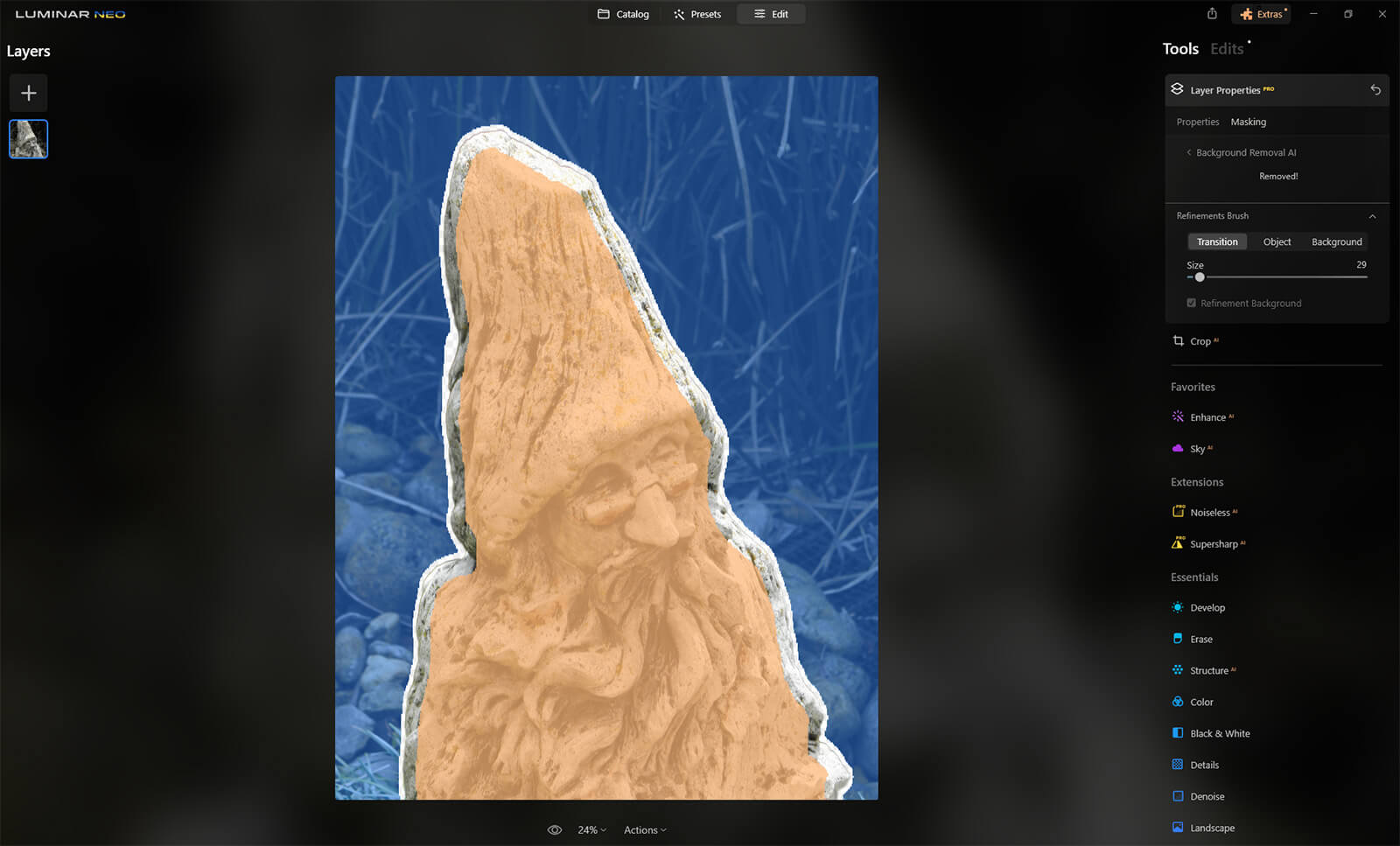Image resolution: width=1400 pixels, height=846 pixels.
Task: Open the Black & White tool
Action: (1219, 734)
